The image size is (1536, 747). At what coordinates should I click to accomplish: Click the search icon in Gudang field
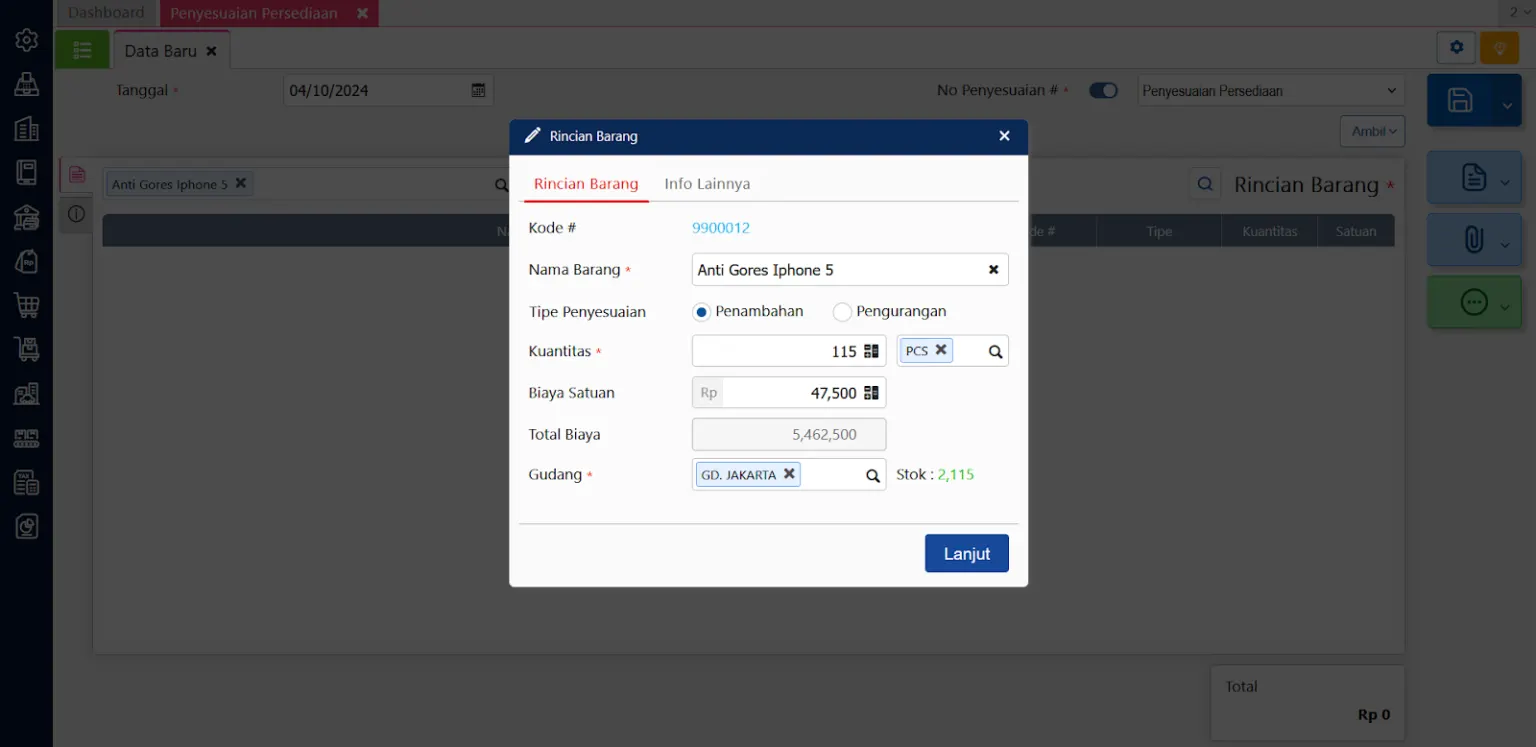[872, 476]
